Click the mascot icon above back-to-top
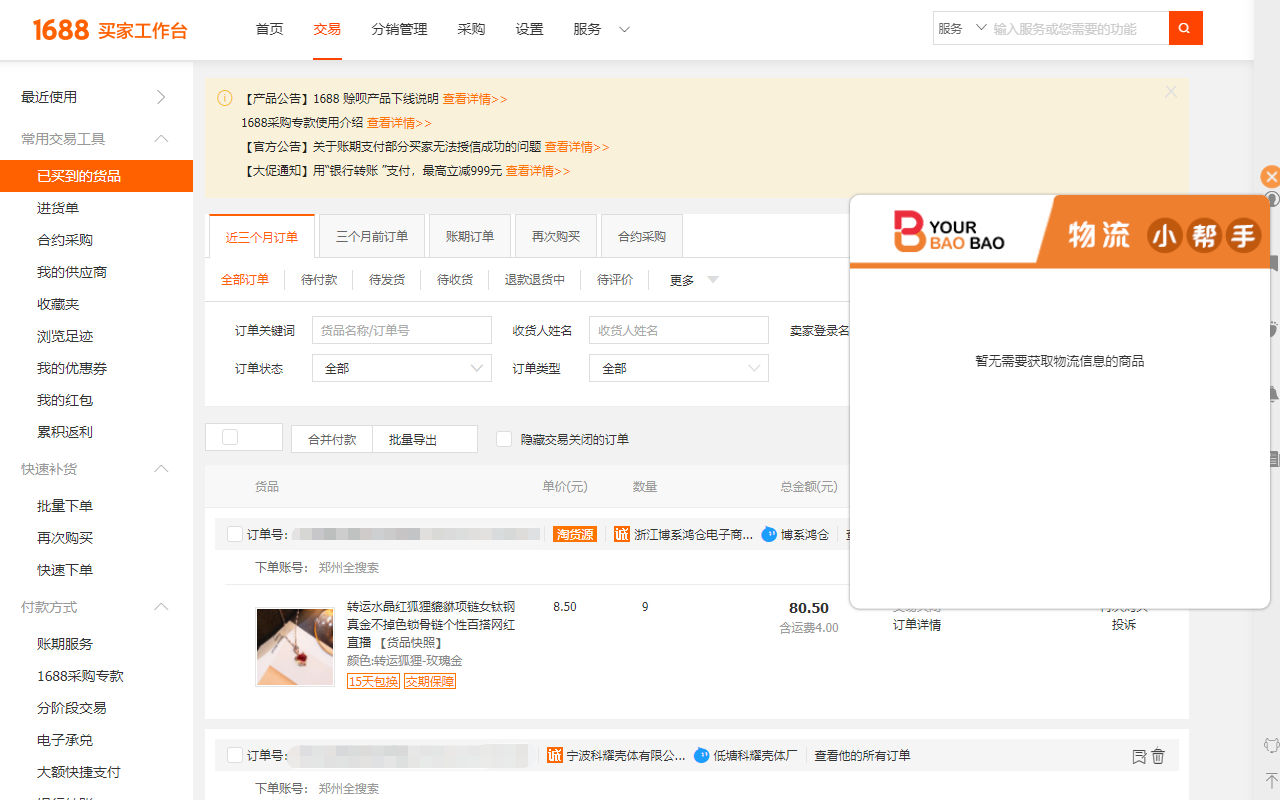 pos(1271,745)
